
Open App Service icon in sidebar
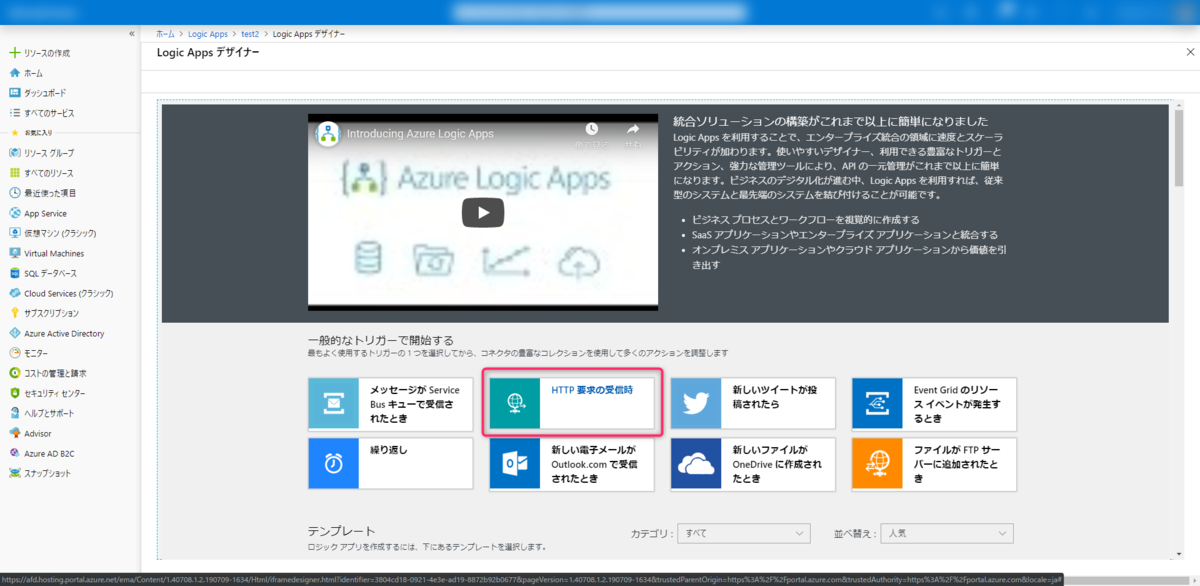tap(14, 213)
